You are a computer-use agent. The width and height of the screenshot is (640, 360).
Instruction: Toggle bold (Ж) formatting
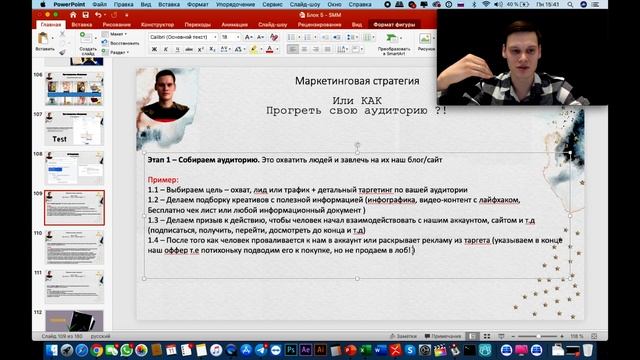pyautogui.click(x=154, y=49)
